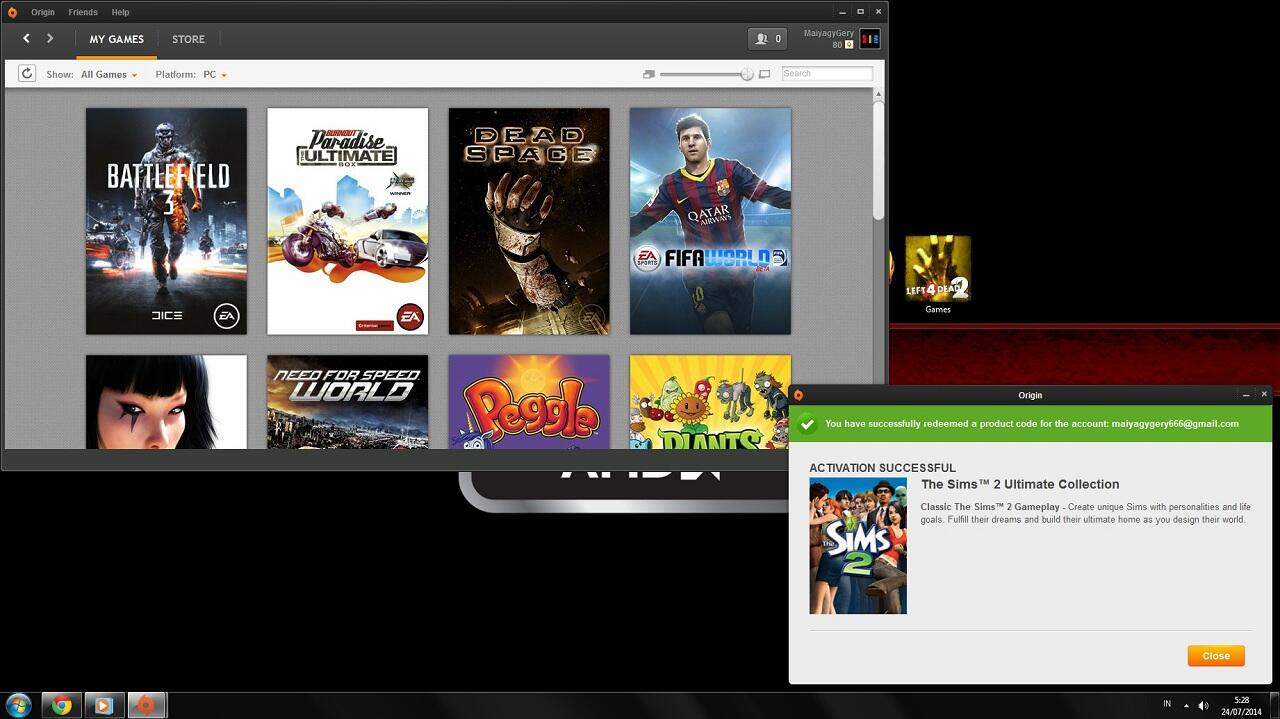This screenshot has height=719, width=1280.
Task: Click the small tile size icon
Action: tap(649, 74)
